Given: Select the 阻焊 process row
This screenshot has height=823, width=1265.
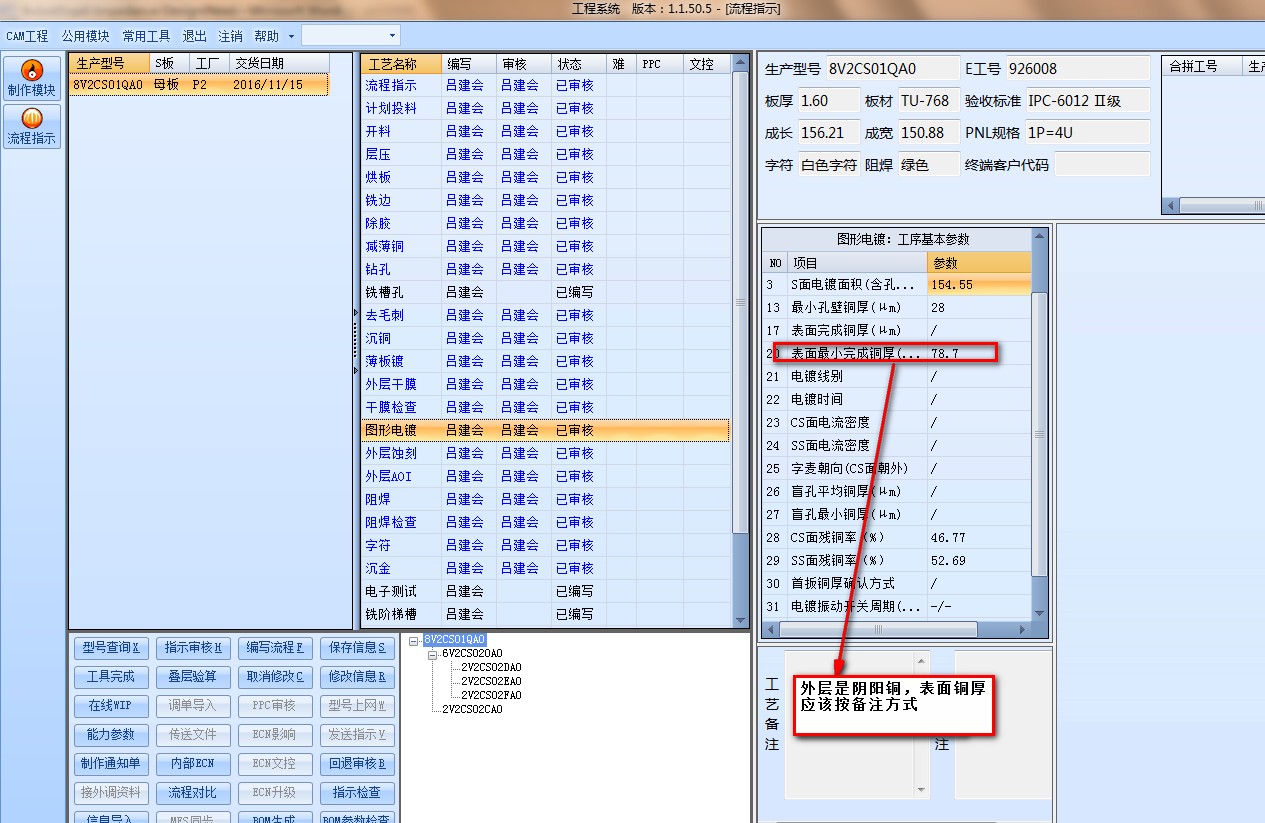Looking at the screenshot, I should coord(546,499).
